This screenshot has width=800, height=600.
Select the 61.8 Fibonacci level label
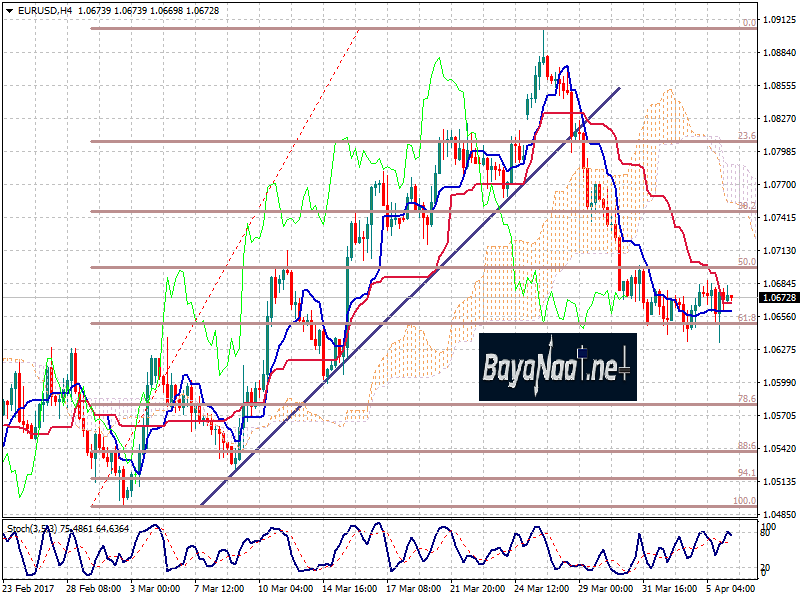tap(746, 317)
